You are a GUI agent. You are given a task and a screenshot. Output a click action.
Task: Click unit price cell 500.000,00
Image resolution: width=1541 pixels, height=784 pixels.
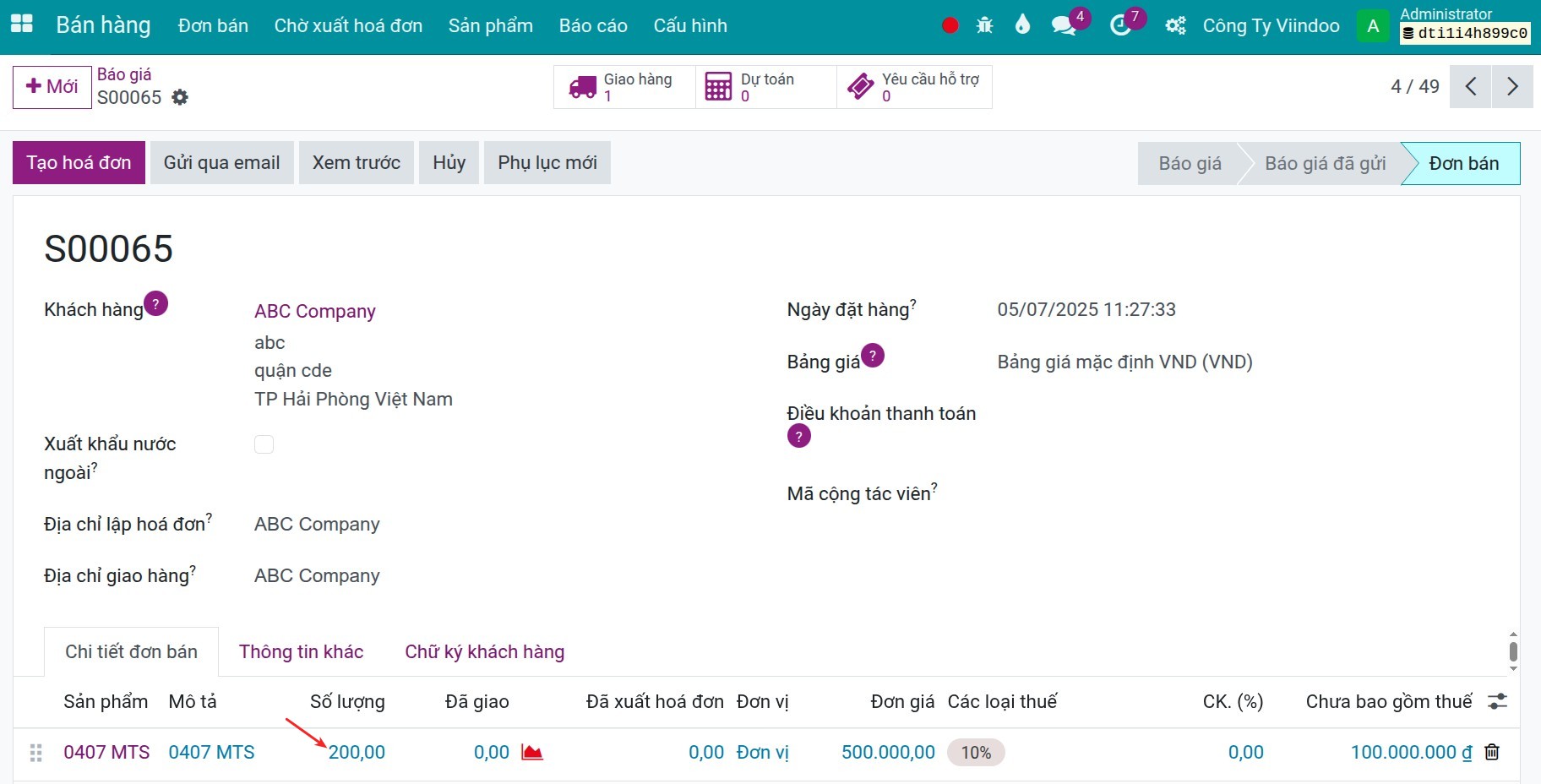888,752
